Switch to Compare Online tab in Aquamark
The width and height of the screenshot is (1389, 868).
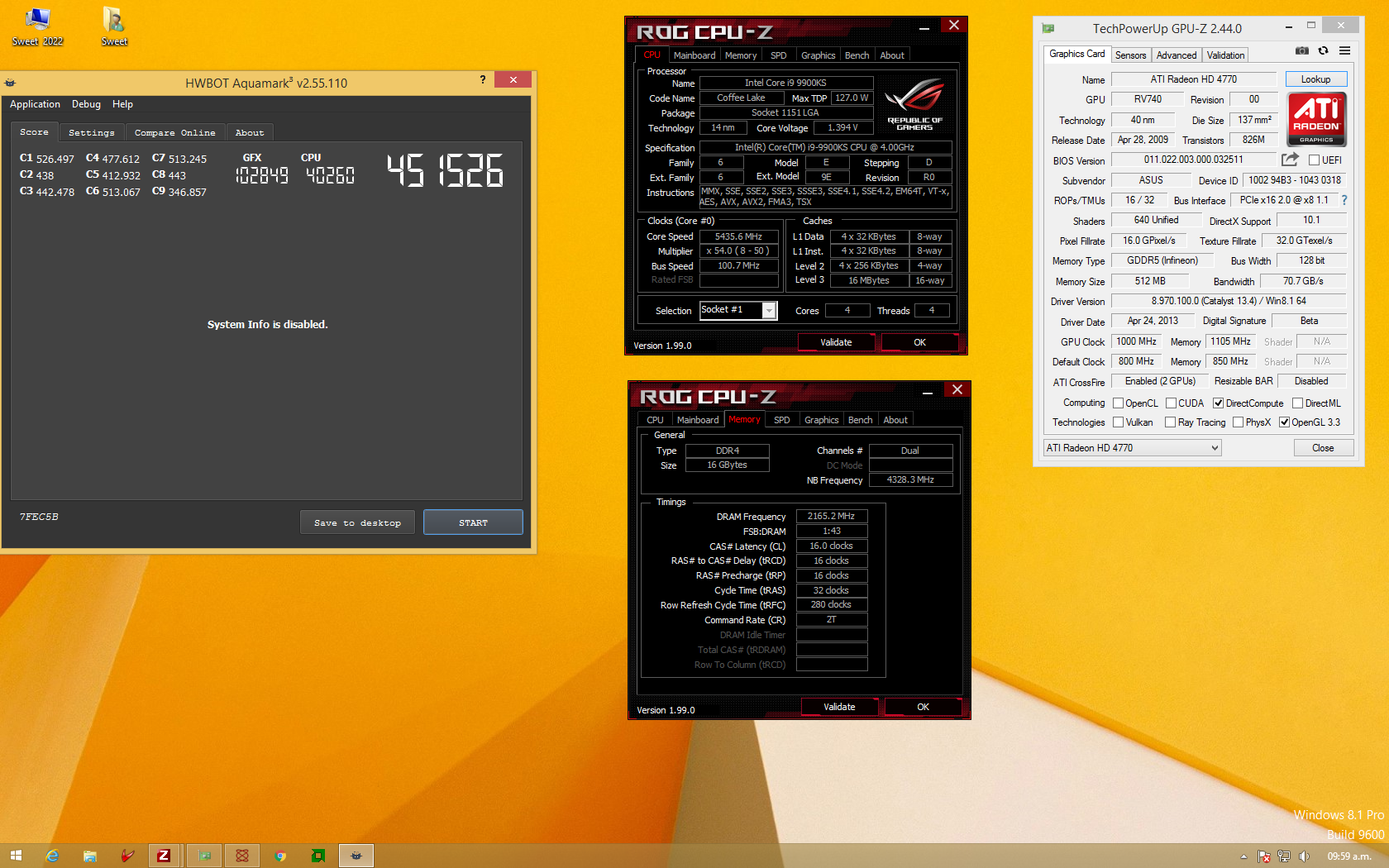(x=175, y=132)
